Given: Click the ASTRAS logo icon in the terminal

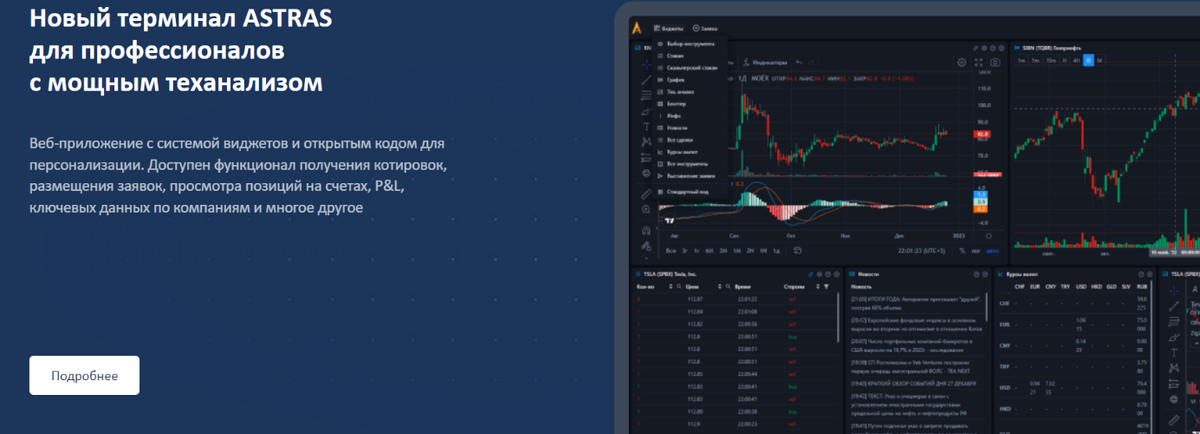Looking at the screenshot, I should (637, 27).
